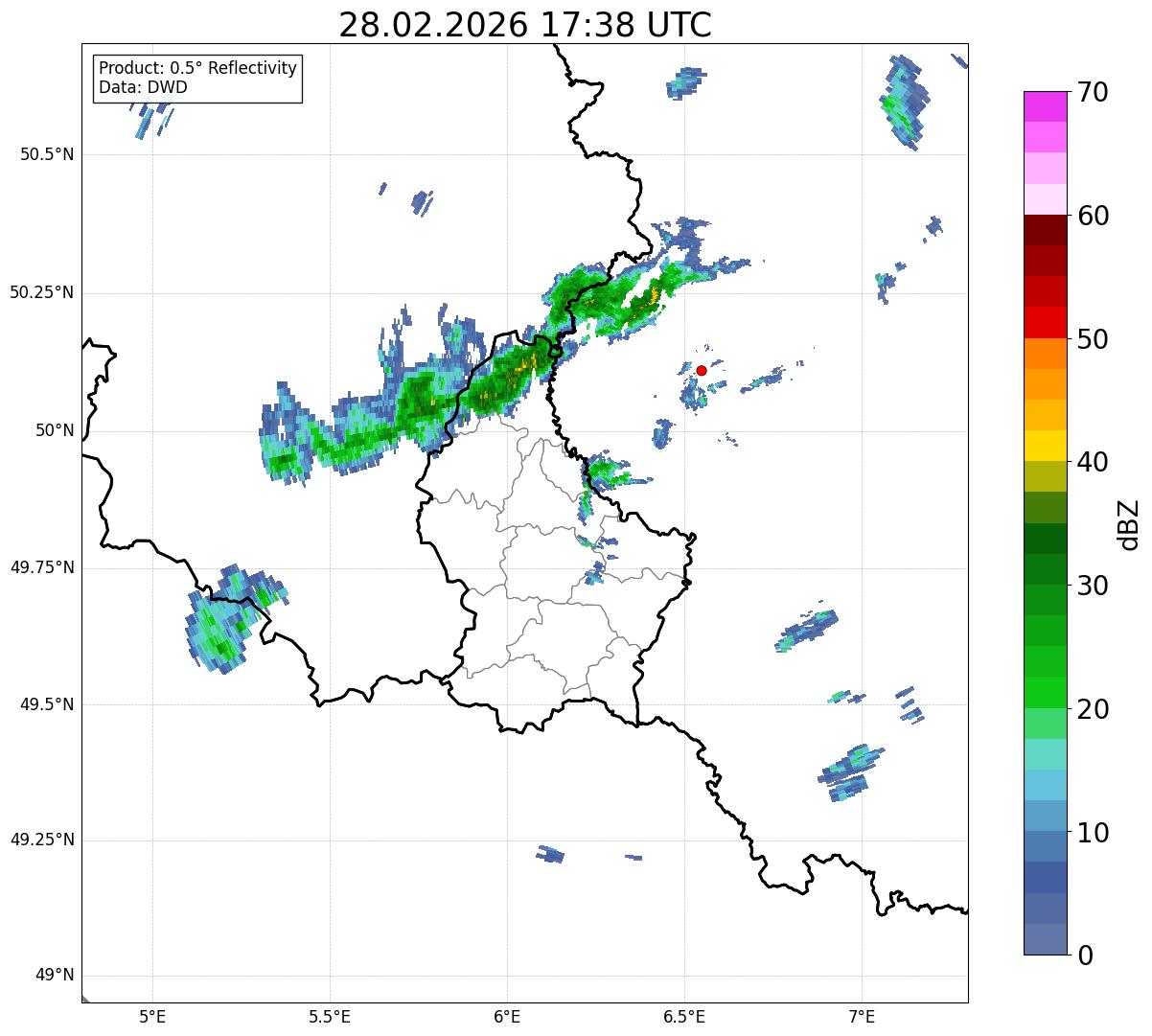
Task: Click the 6.5°E longitude tick label
Action: coord(684,1017)
